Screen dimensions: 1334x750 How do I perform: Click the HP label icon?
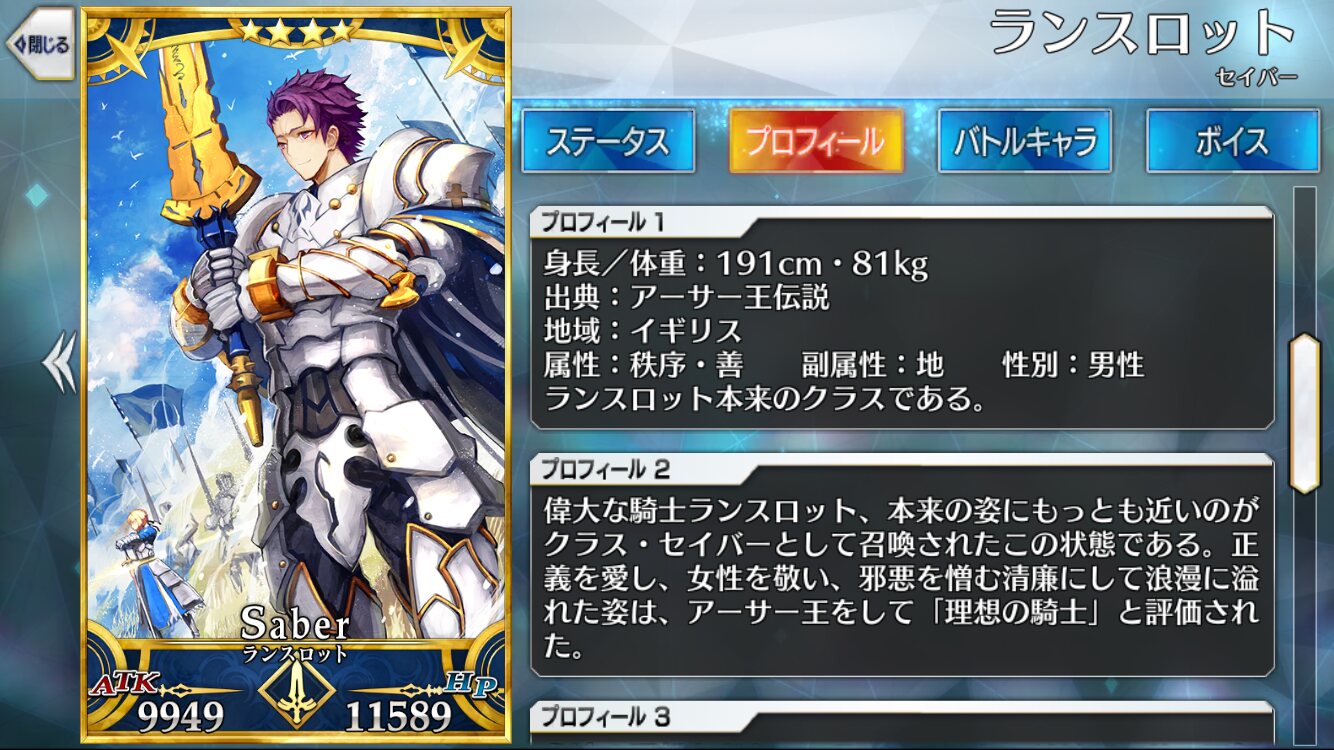click(x=471, y=682)
